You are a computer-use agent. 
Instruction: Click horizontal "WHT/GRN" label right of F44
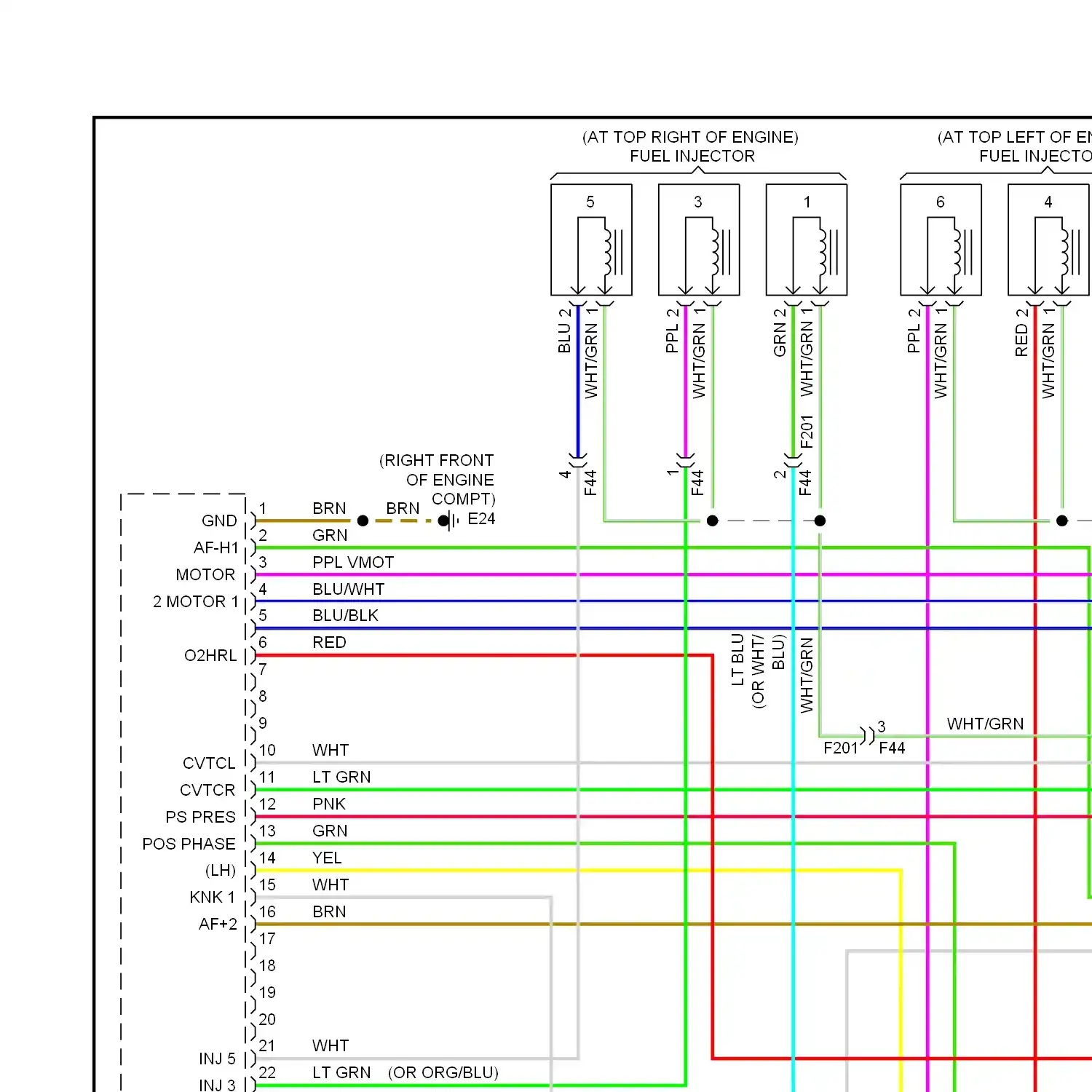985,724
